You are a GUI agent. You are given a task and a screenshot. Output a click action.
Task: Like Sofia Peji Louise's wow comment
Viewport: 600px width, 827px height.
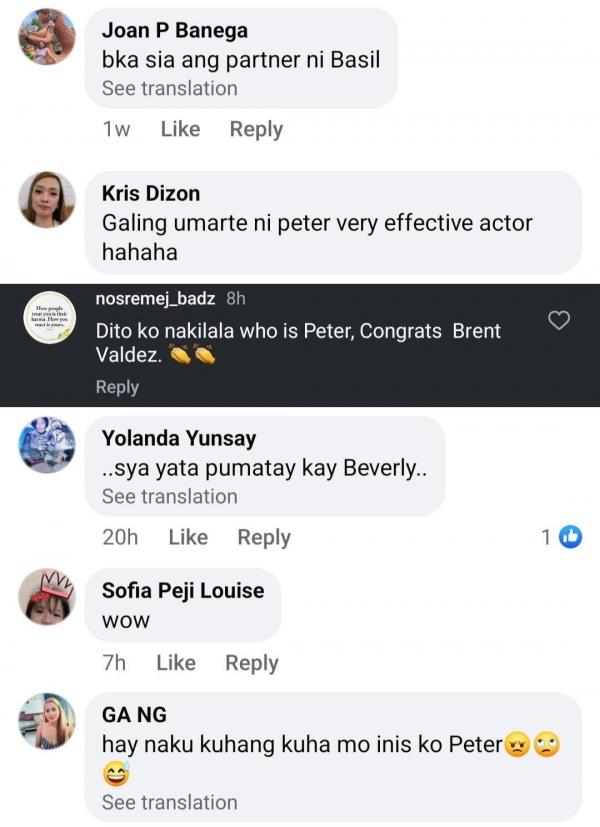[176, 663]
